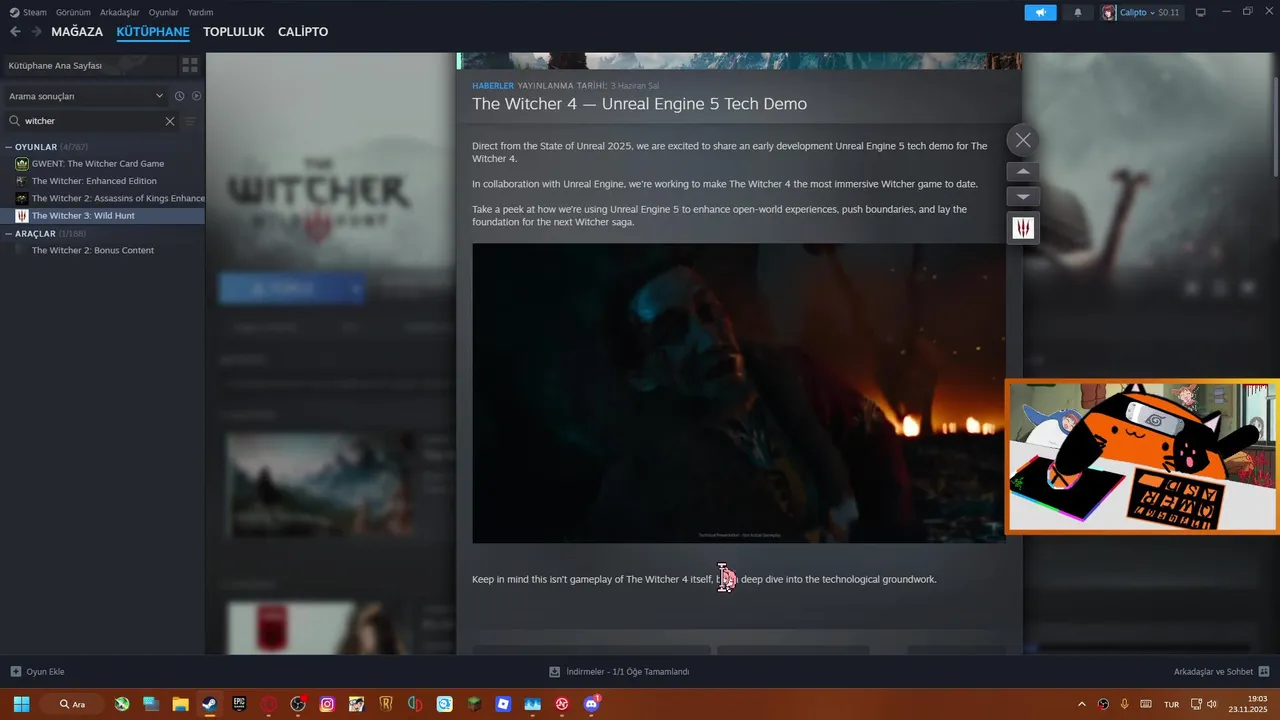This screenshot has height=720, width=1280.
Task: Click the recent activity clock filter icon
Action: click(x=179, y=96)
